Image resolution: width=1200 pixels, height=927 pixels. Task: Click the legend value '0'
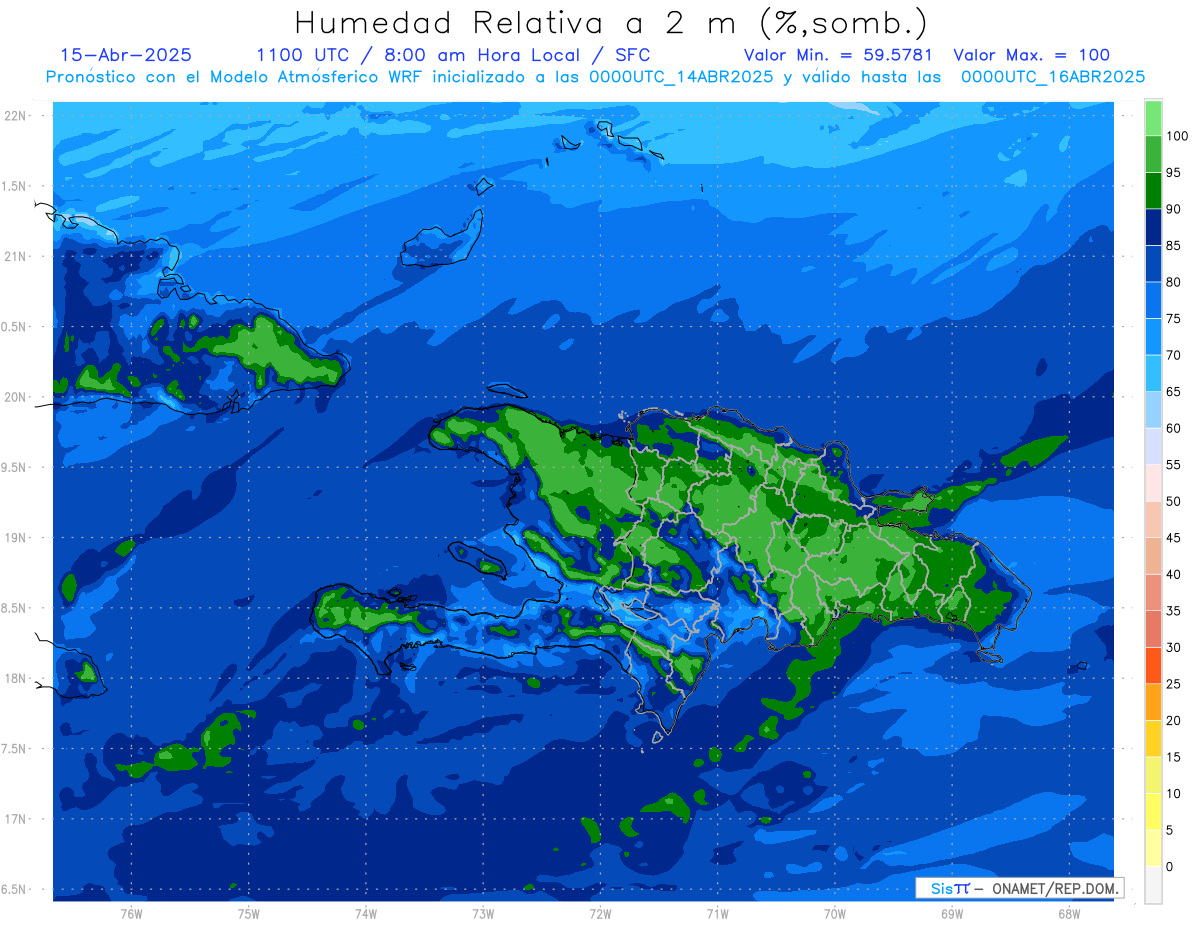pyautogui.click(x=1170, y=866)
